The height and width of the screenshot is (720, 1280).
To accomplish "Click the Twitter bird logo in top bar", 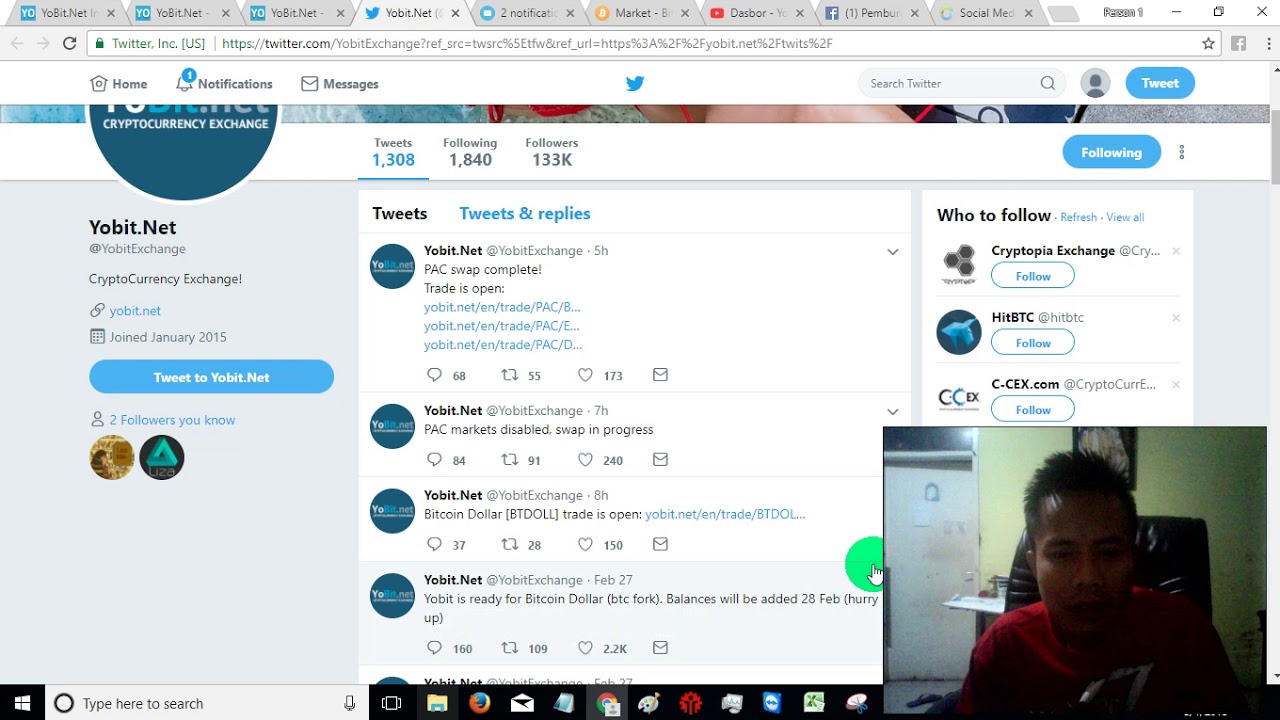I will [x=635, y=83].
